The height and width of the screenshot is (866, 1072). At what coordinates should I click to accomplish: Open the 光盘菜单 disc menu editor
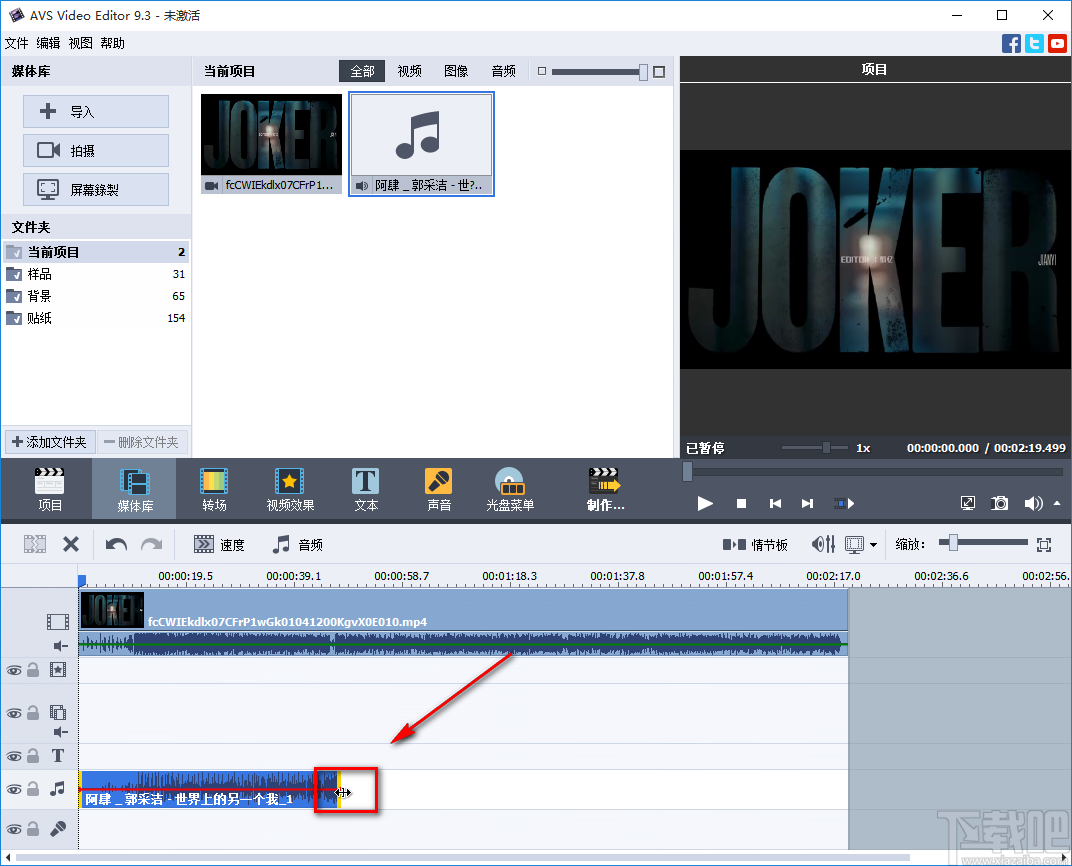tap(510, 488)
